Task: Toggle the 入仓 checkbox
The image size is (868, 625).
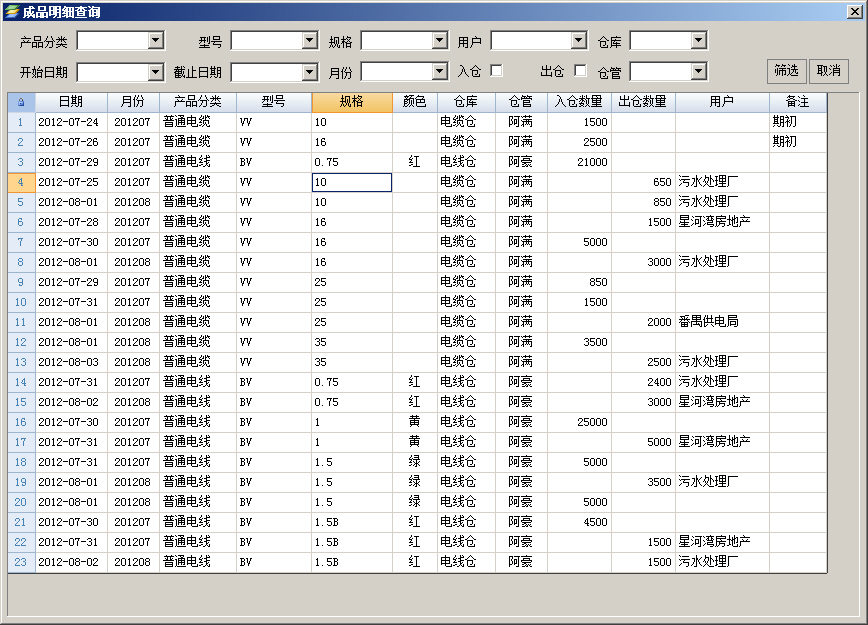Action: 496,71
